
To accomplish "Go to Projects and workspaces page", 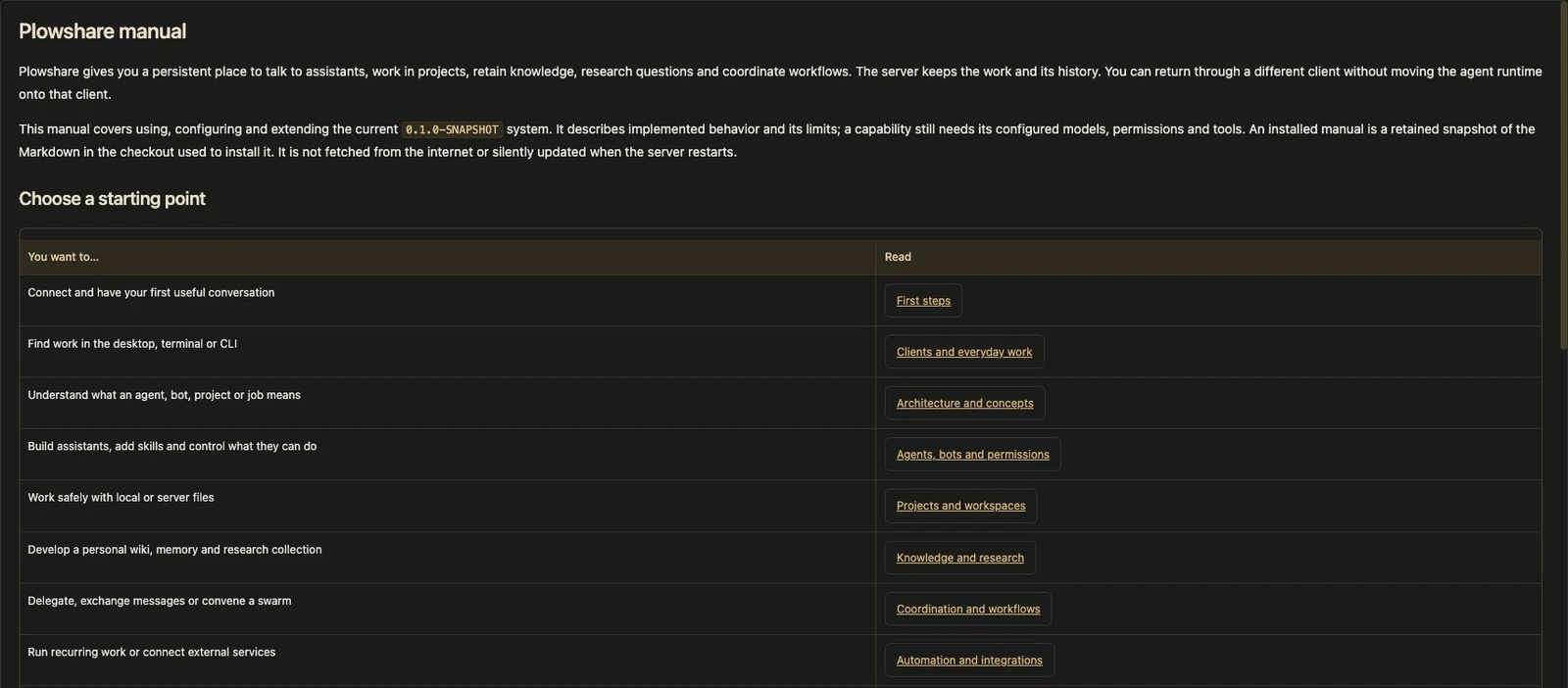I will pyautogui.click(x=960, y=506).
